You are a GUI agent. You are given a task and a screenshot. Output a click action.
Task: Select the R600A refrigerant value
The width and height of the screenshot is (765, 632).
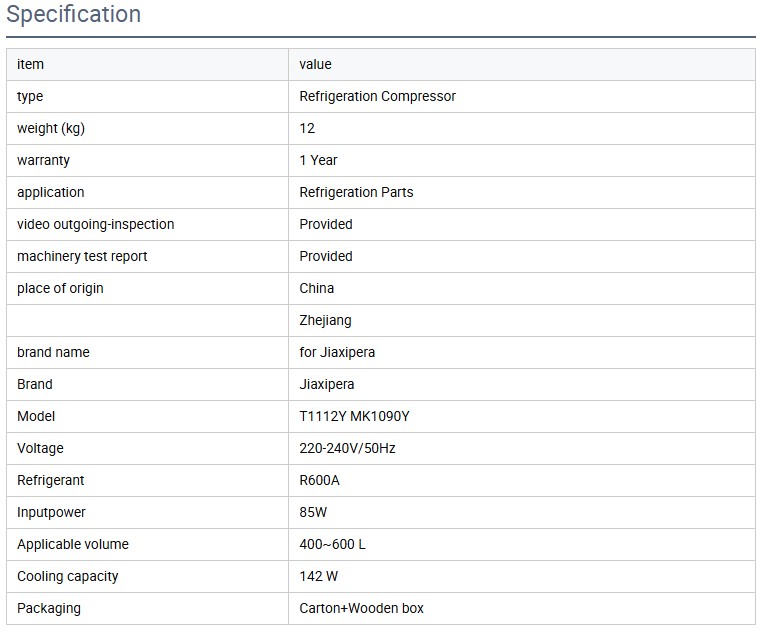point(319,480)
